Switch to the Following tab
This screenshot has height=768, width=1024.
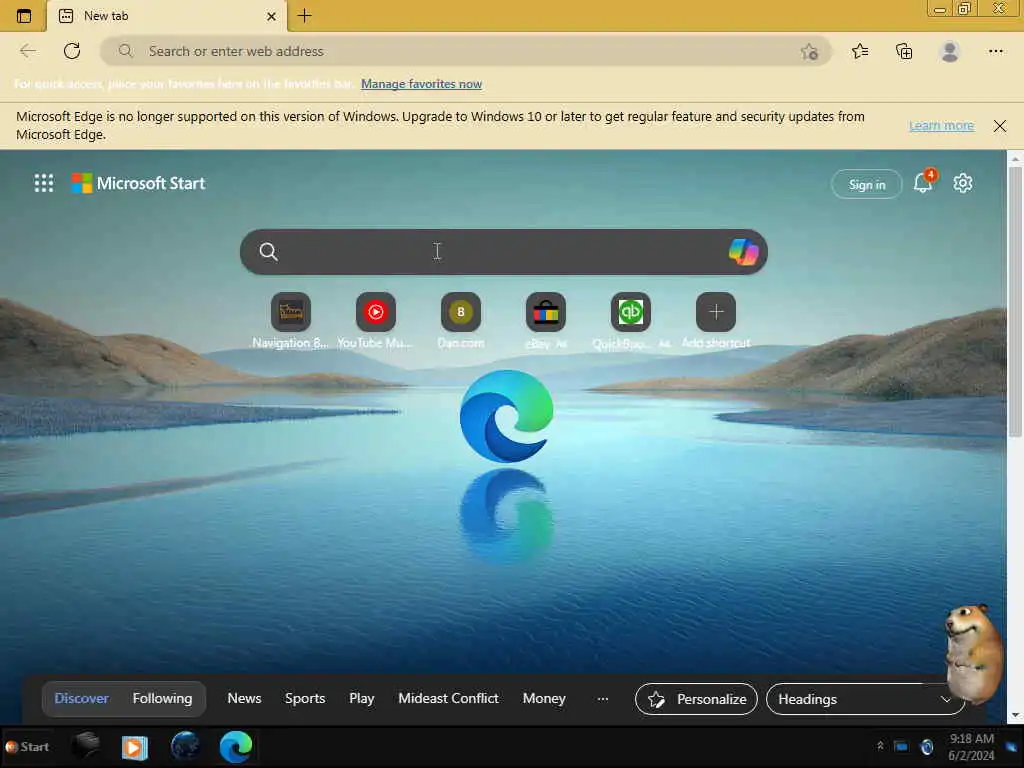coord(163,698)
